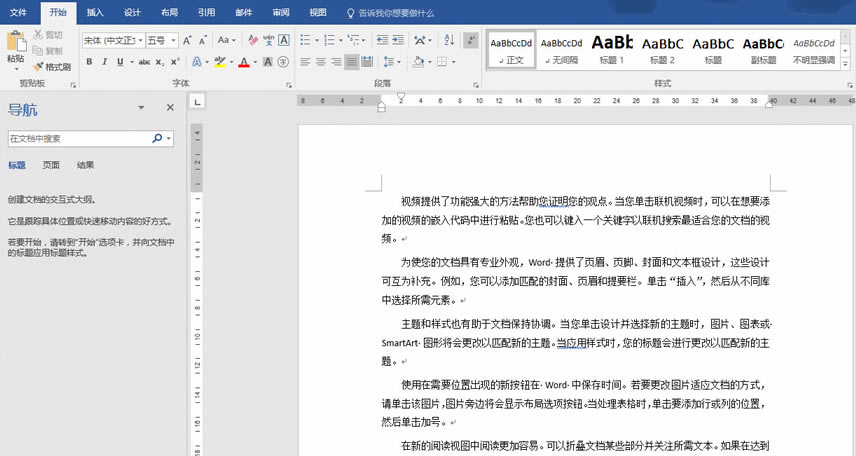Switch to the 设计 (Design) tab
The image size is (856, 456).
click(x=132, y=12)
